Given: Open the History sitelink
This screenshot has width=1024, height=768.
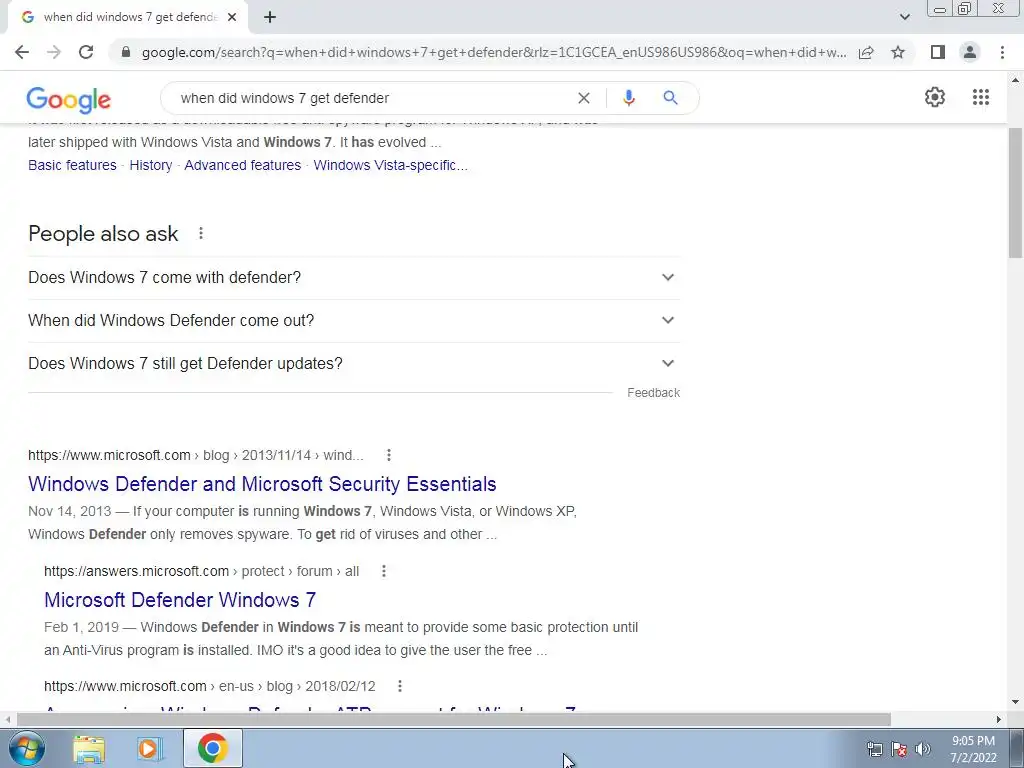Looking at the screenshot, I should pyautogui.click(x=151, y=165).
